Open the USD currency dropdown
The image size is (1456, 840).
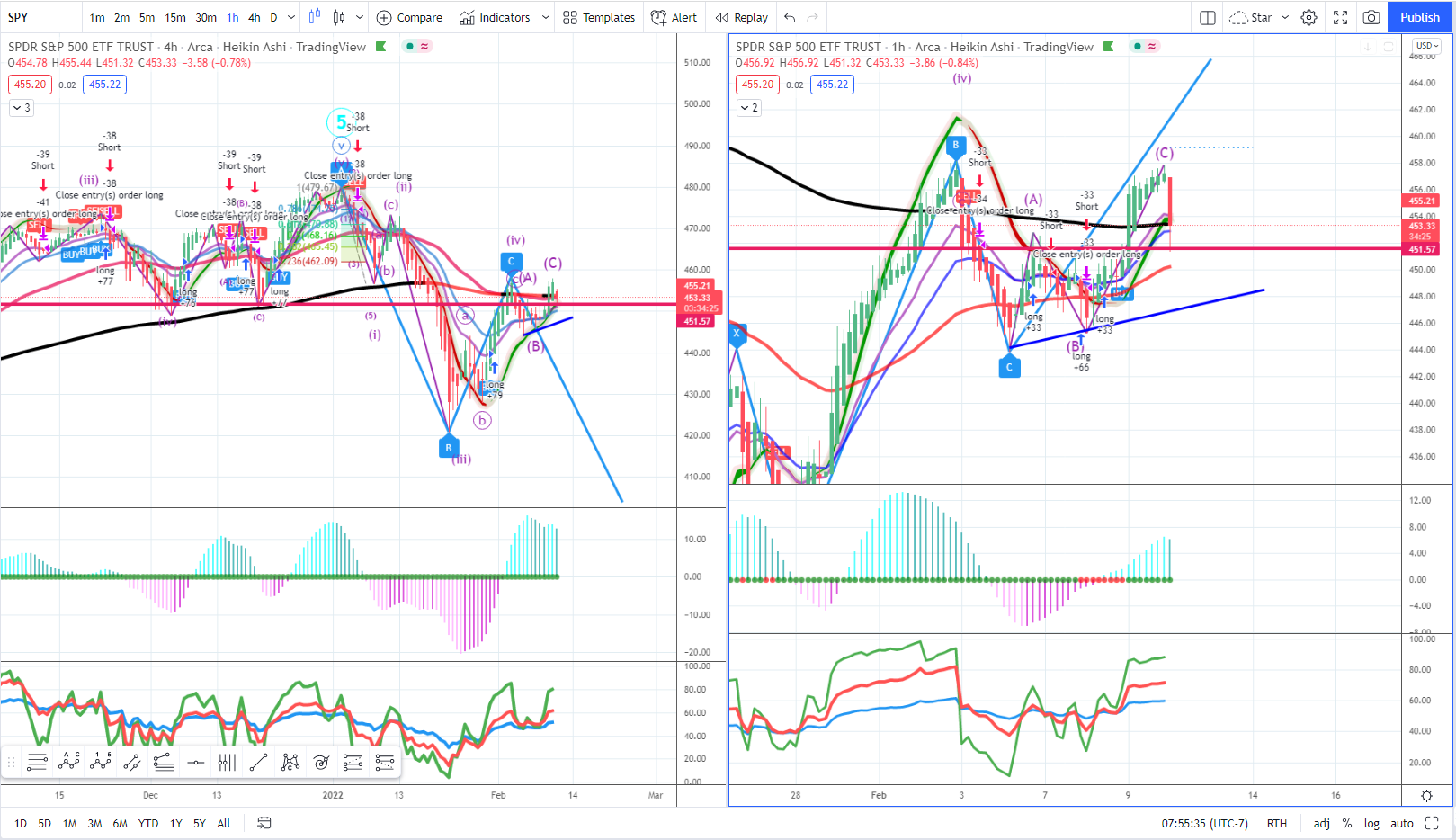click(x=1426, y=46)
